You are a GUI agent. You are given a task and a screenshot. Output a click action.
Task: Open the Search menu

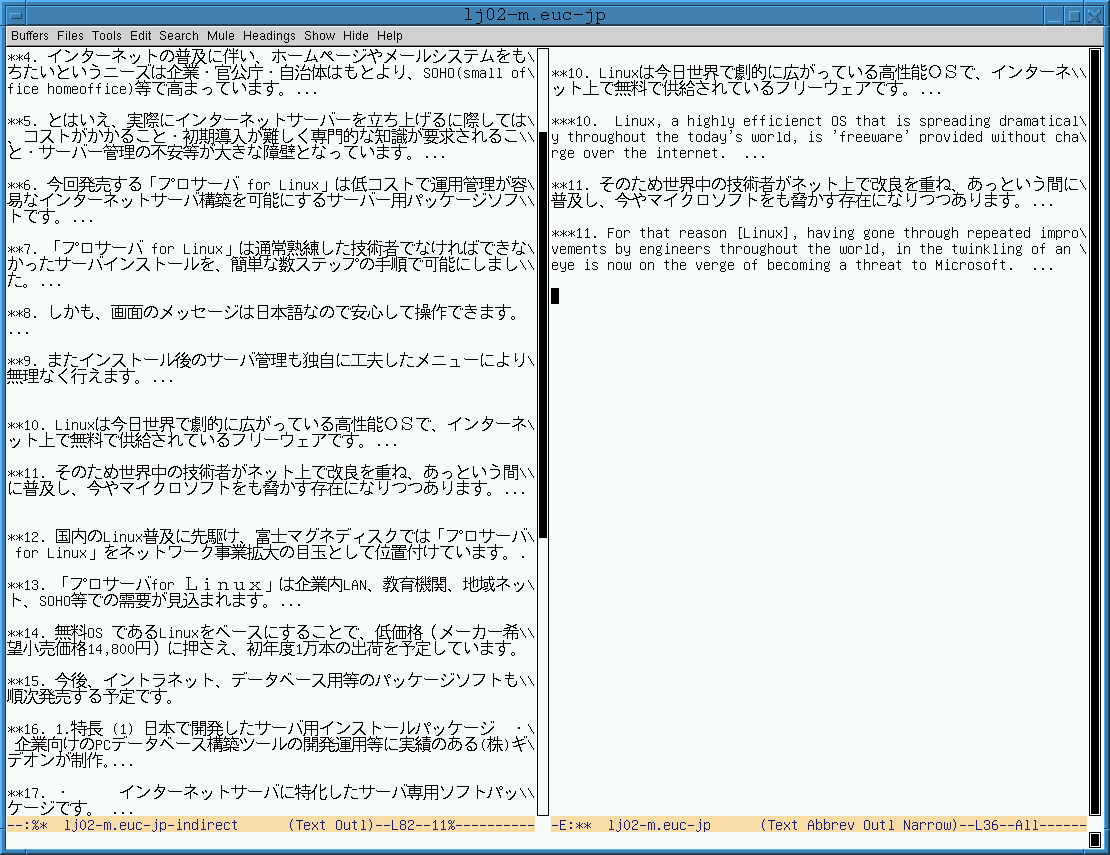click(179, 35)
